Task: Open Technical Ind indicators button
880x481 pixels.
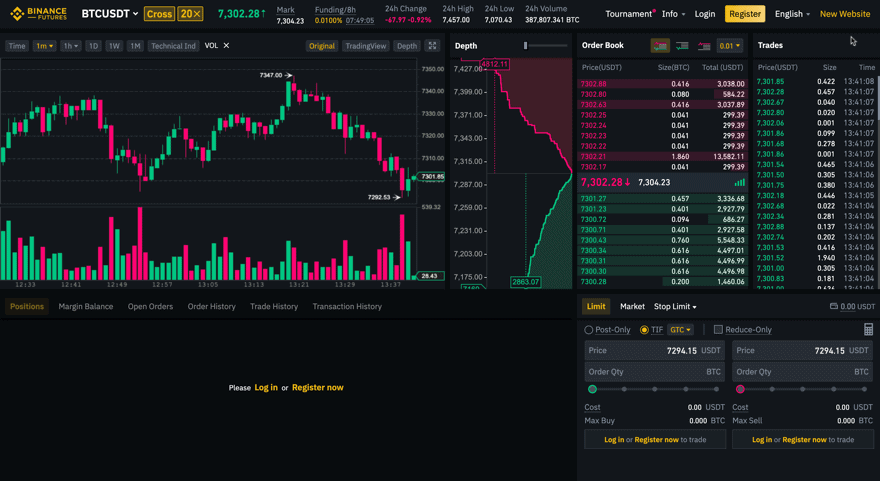Action: point(173,46)
